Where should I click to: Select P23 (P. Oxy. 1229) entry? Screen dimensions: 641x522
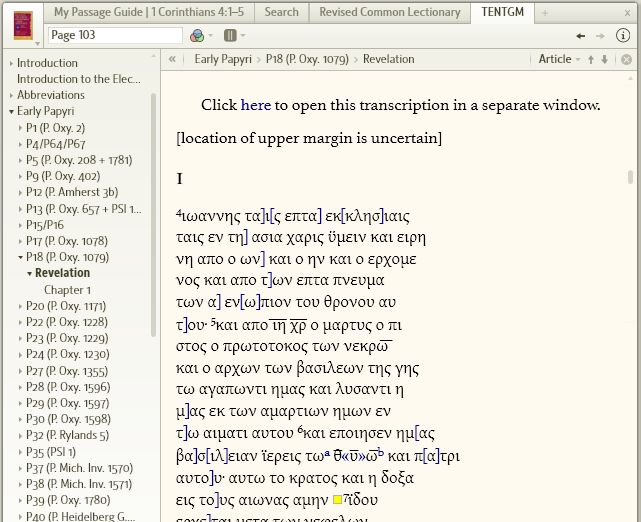click(67, 338)
